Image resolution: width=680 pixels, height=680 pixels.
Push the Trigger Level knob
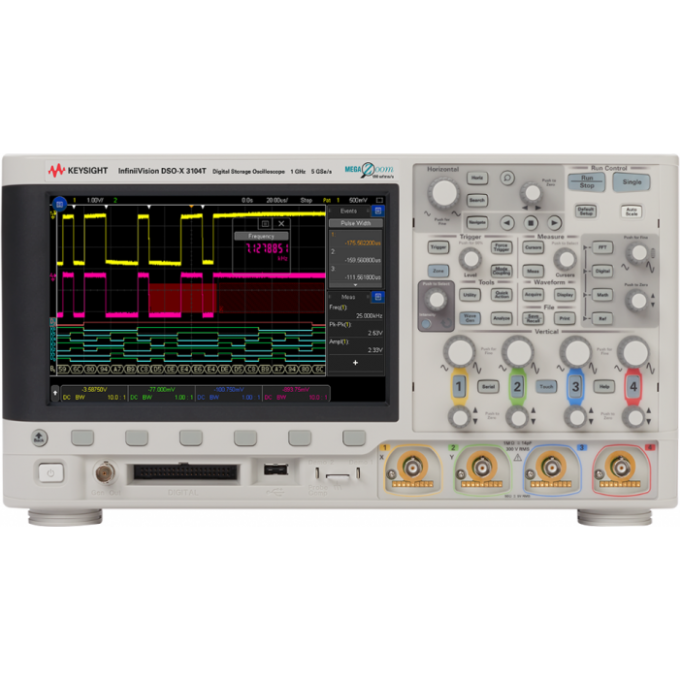click(x=470, y=259)
